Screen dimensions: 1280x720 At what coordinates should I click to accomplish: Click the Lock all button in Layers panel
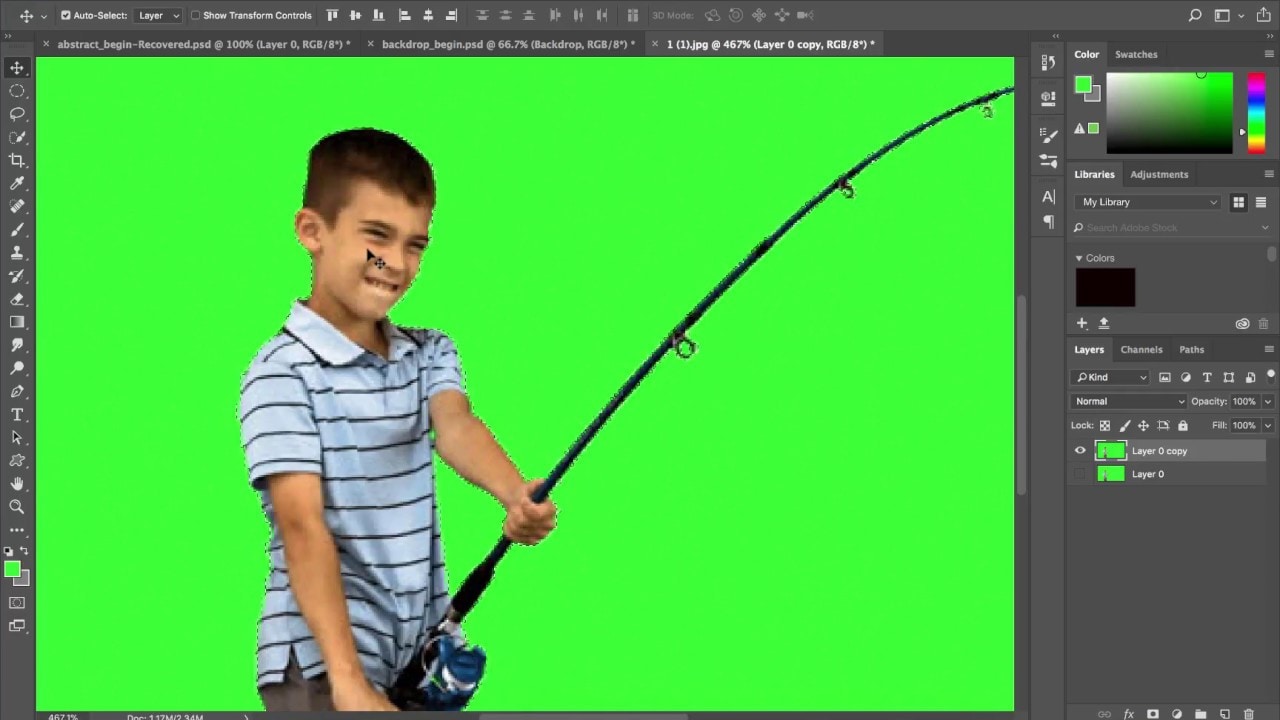coord(1183,426)
